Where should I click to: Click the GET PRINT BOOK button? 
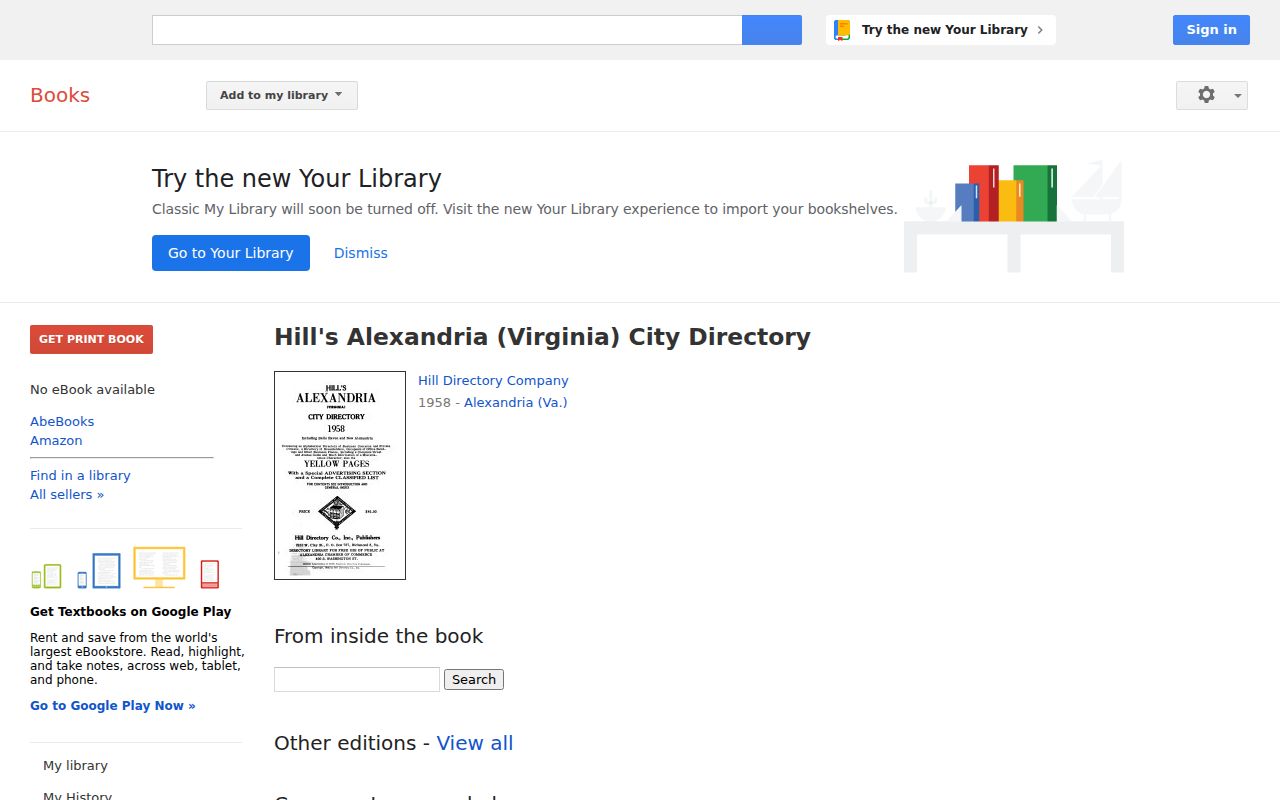[91, 339]
